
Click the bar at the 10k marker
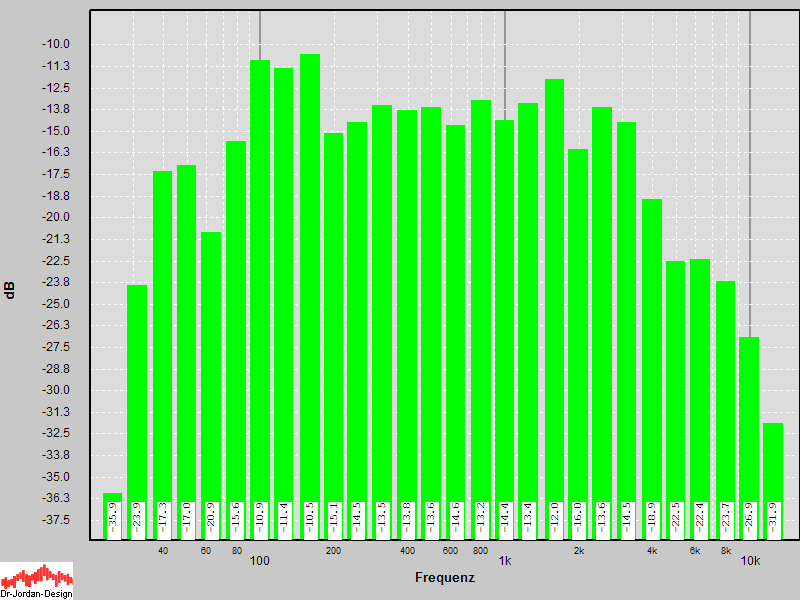[749, 420]
